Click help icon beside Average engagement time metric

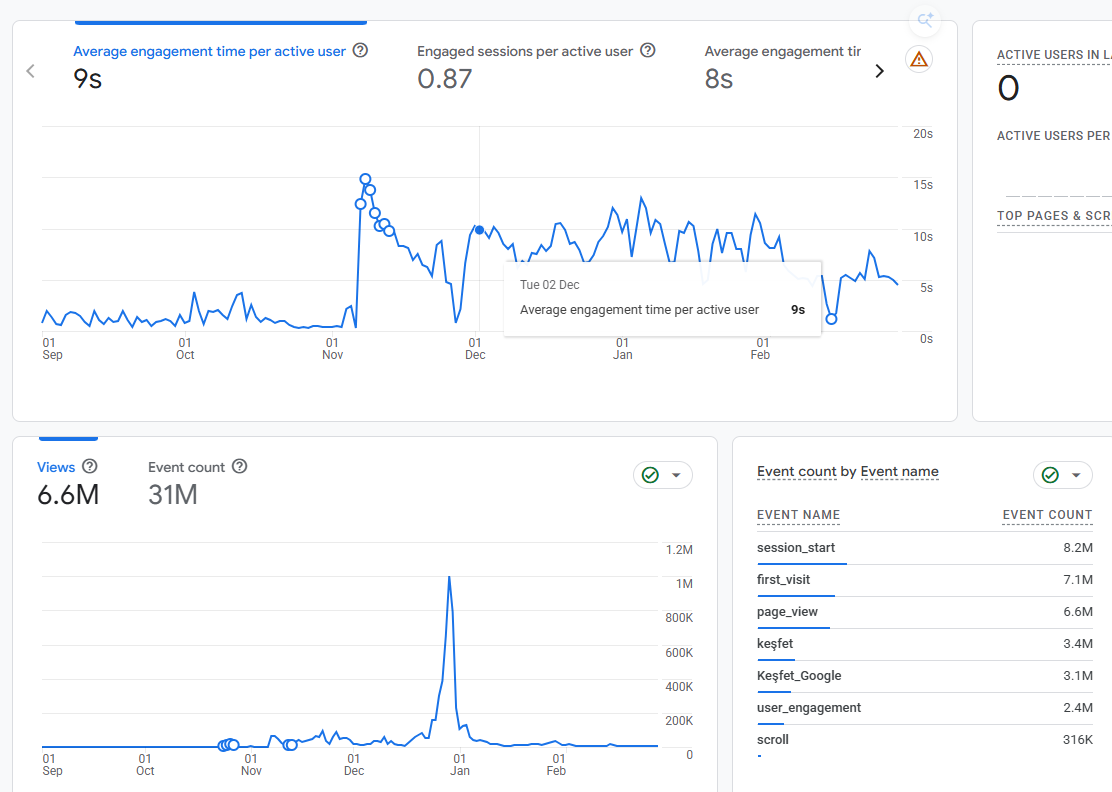pos(360,50)
